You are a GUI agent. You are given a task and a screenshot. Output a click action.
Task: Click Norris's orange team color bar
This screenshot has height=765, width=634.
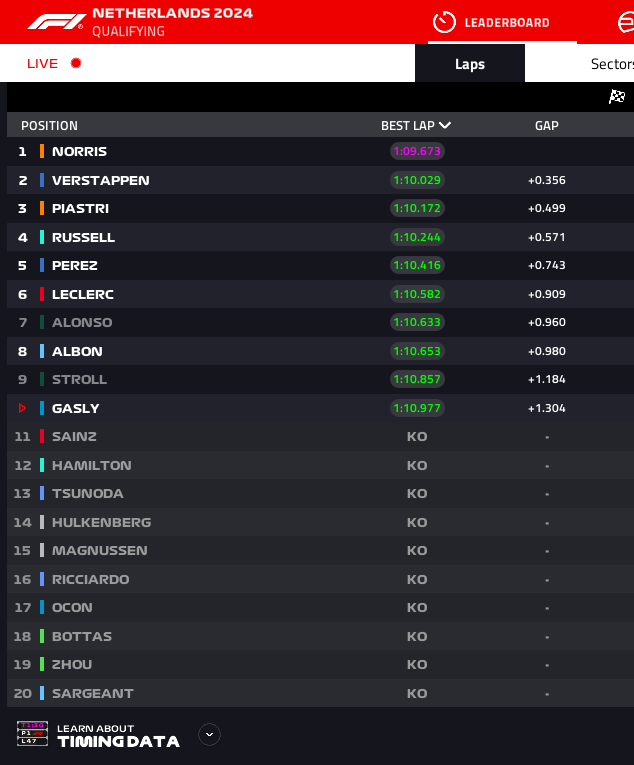point(42,152)
